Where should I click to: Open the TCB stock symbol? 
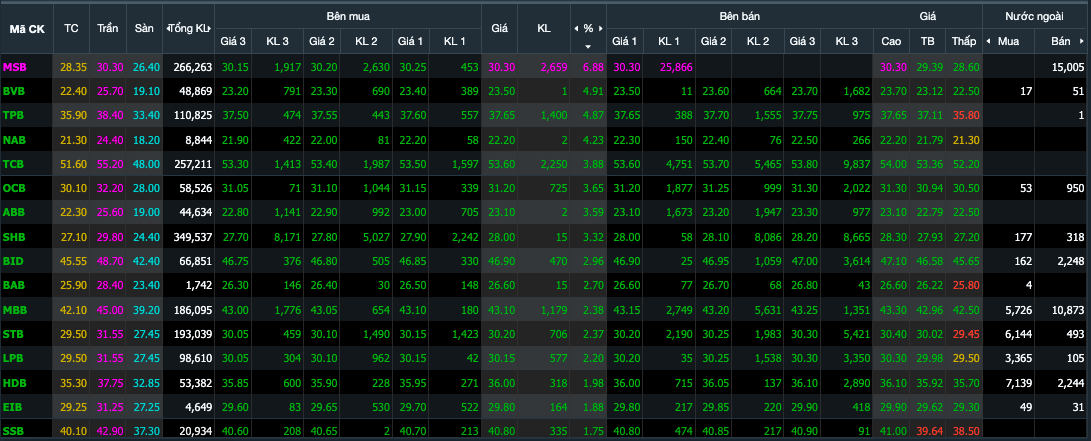(x=14, y=163)
